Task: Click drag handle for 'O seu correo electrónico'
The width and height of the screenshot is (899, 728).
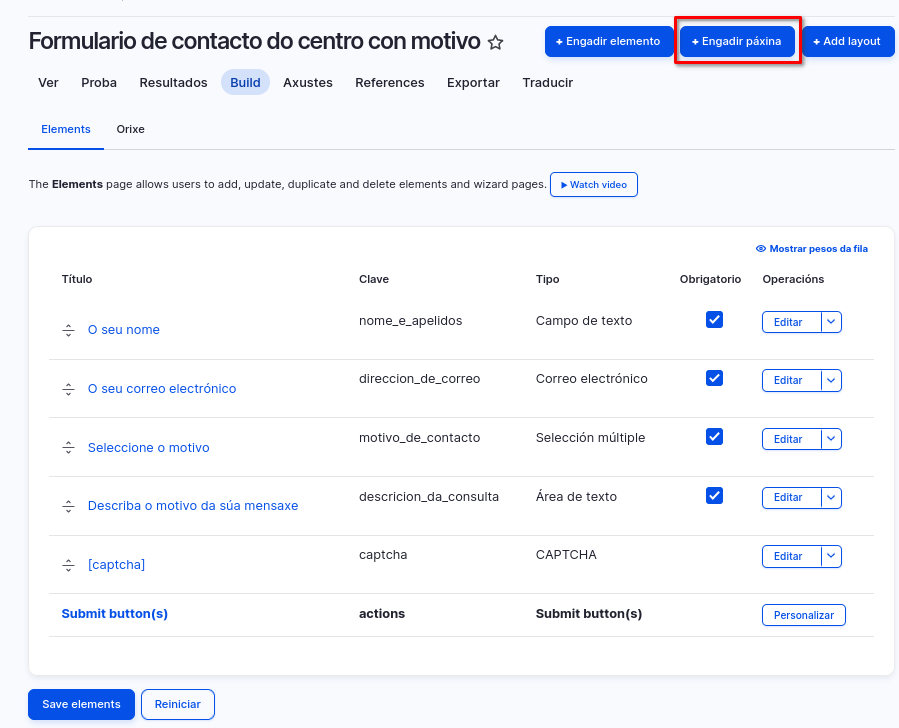Action: point(68,389)
